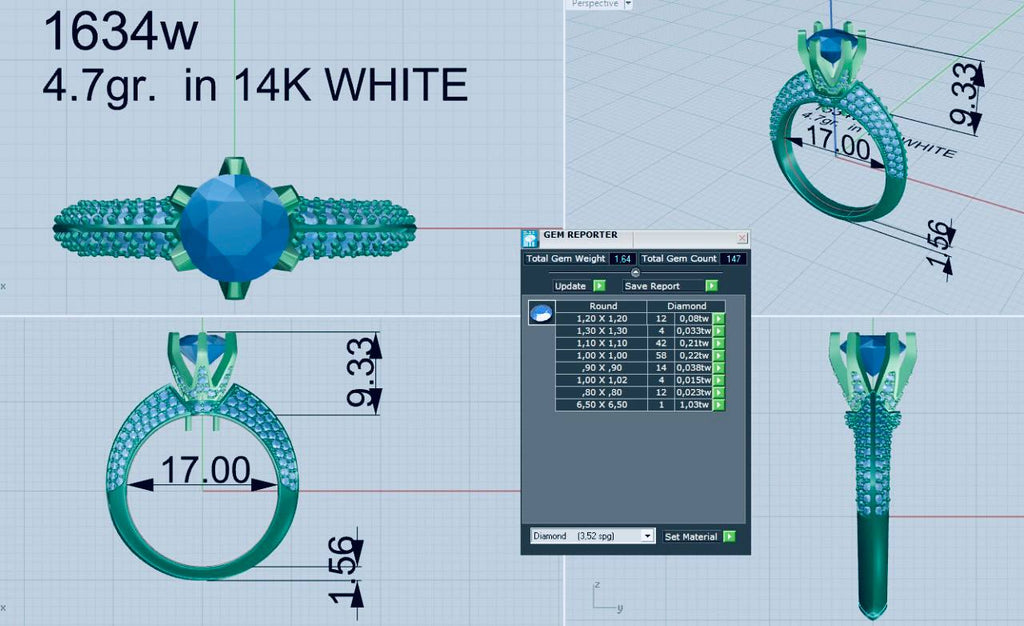Click the green arrow on the ,80 X ,80 row
The width and height of the screenshot is (1024, 626).
(718, 393)
